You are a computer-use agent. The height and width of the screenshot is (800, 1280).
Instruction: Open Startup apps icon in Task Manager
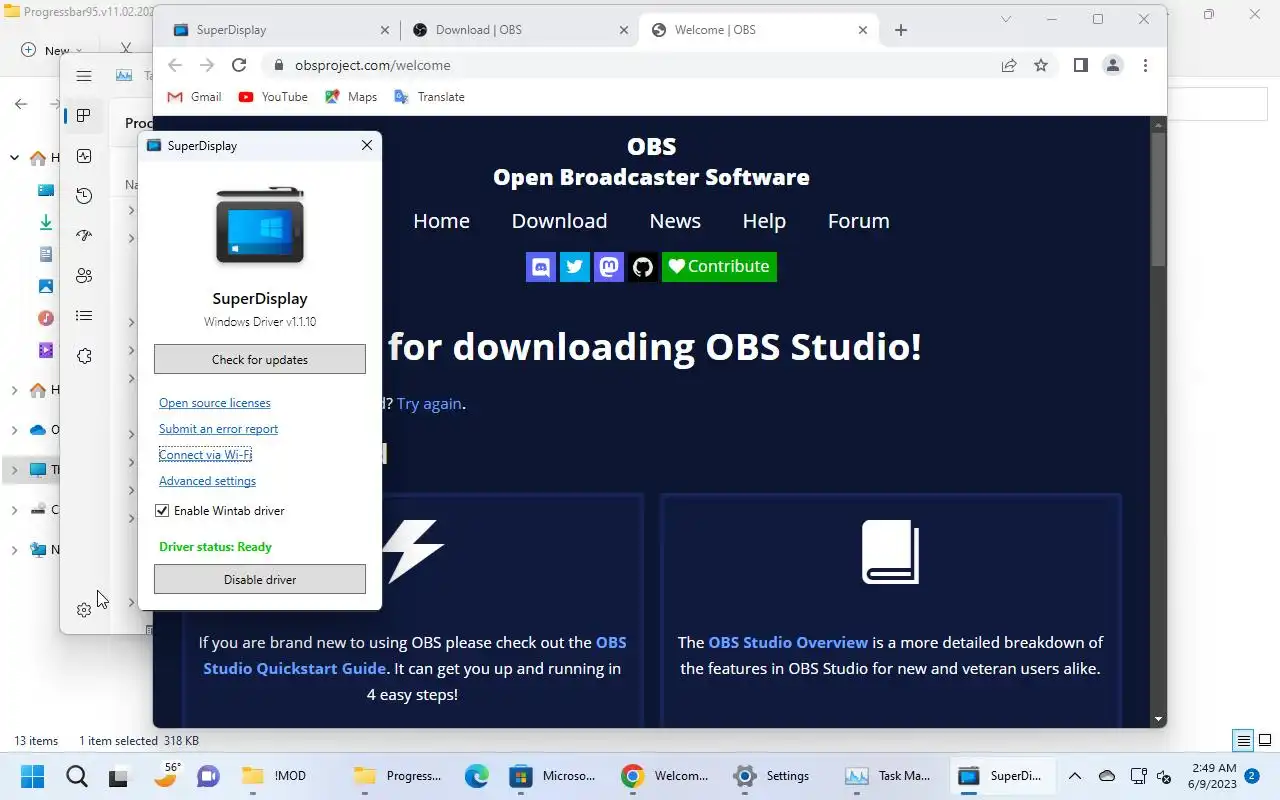point(84,236)
